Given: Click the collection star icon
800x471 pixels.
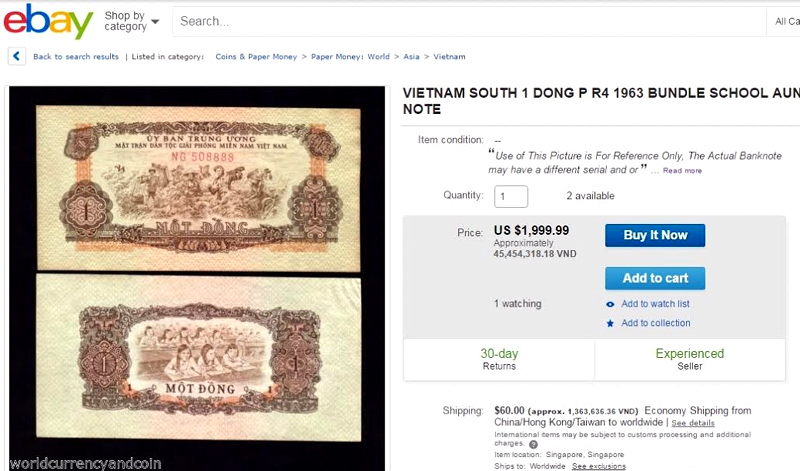Looking at the screenshot, I should click(610, 323).
